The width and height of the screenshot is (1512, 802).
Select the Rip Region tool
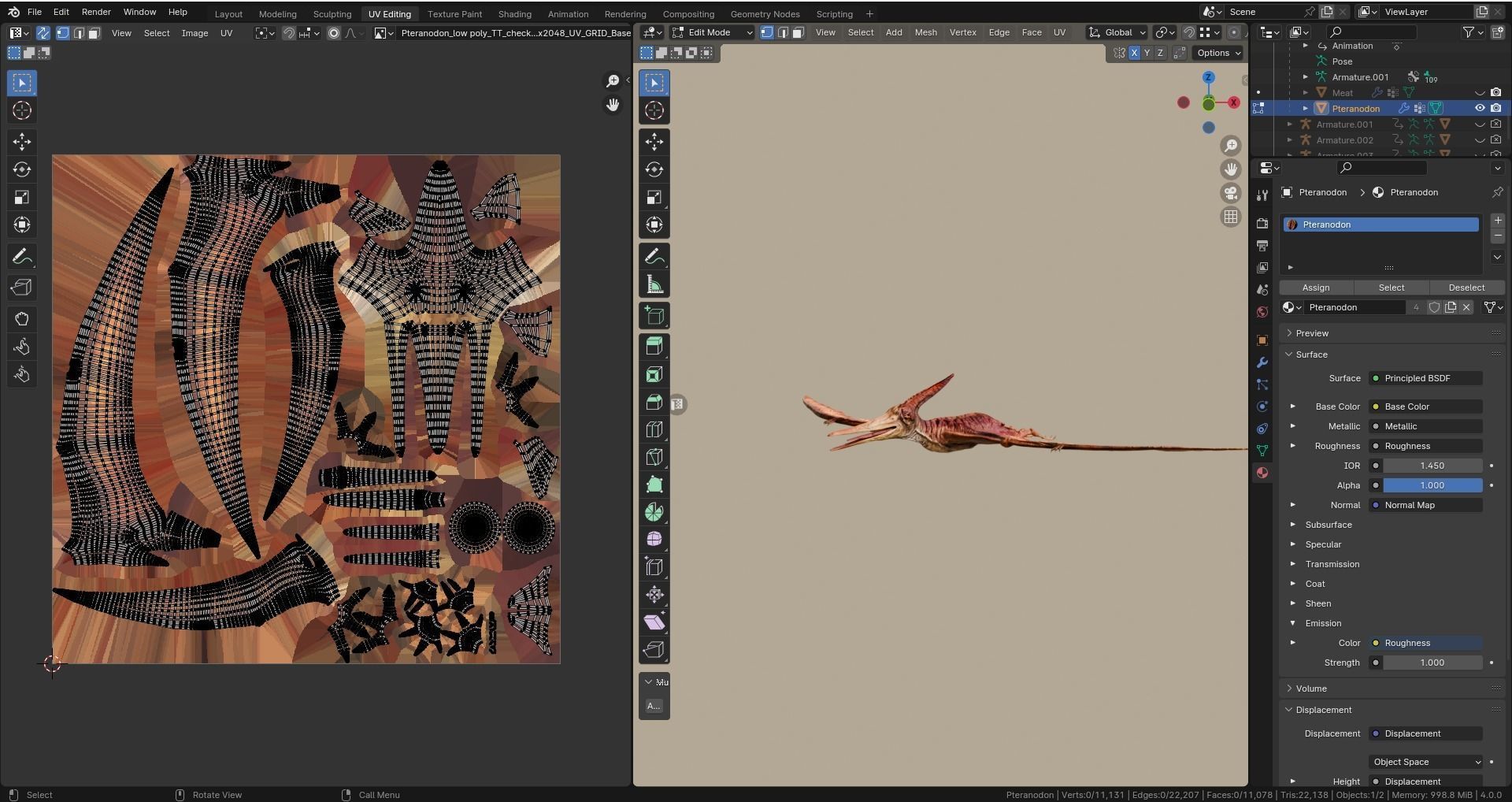[x=654, y=650]
